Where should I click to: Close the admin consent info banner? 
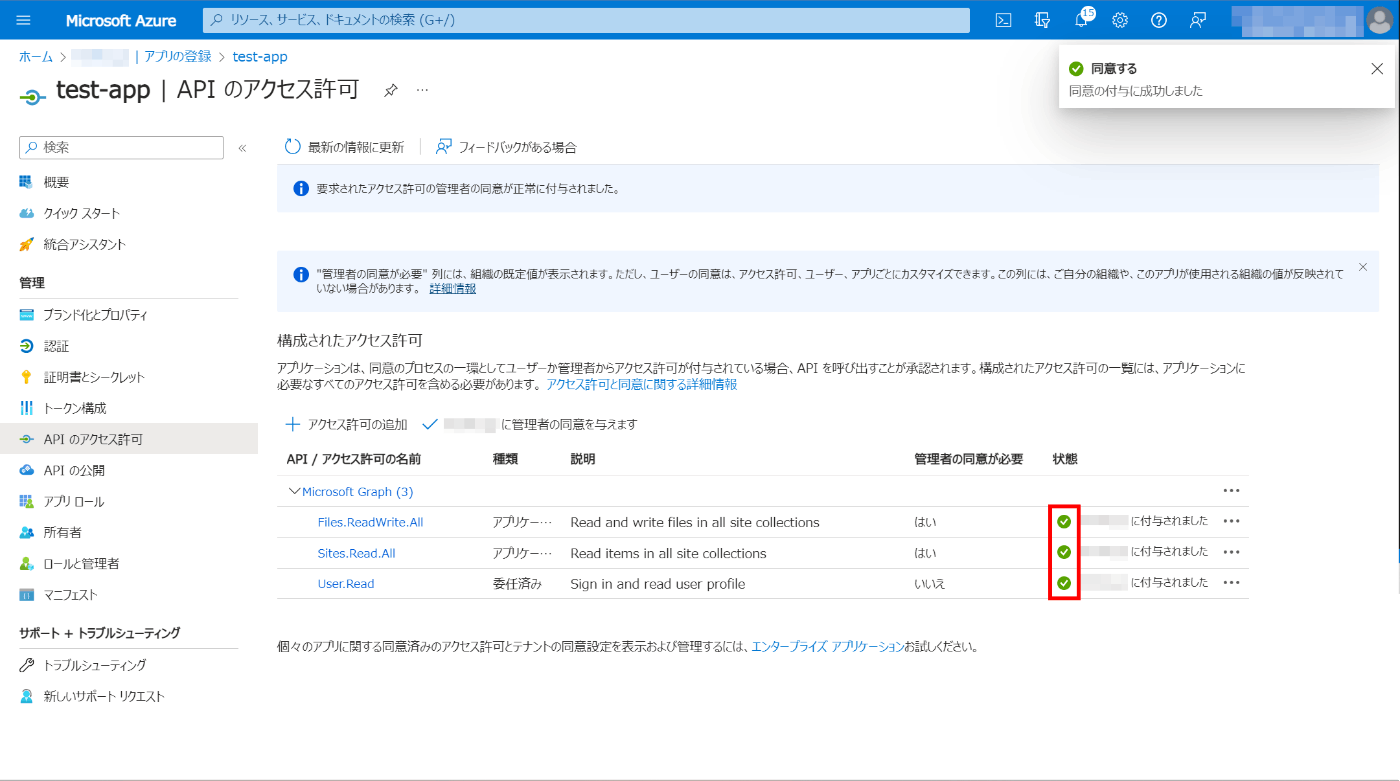tap(1362, 267)
